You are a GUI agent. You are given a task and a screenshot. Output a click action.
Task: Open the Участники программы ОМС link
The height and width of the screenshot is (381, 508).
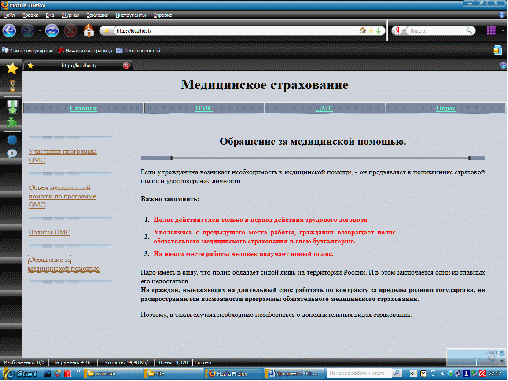click(x=63, y=155)
